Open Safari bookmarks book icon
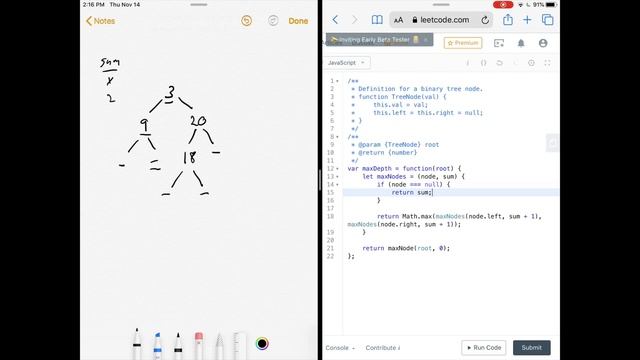 377,20
